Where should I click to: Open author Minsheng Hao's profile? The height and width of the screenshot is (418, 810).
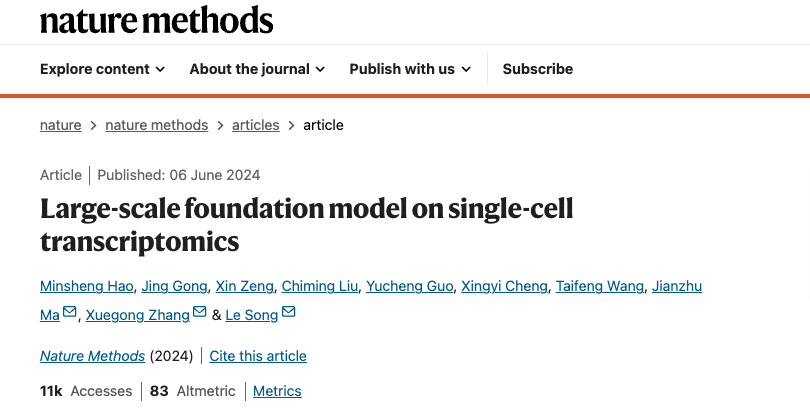pos(86,286)
